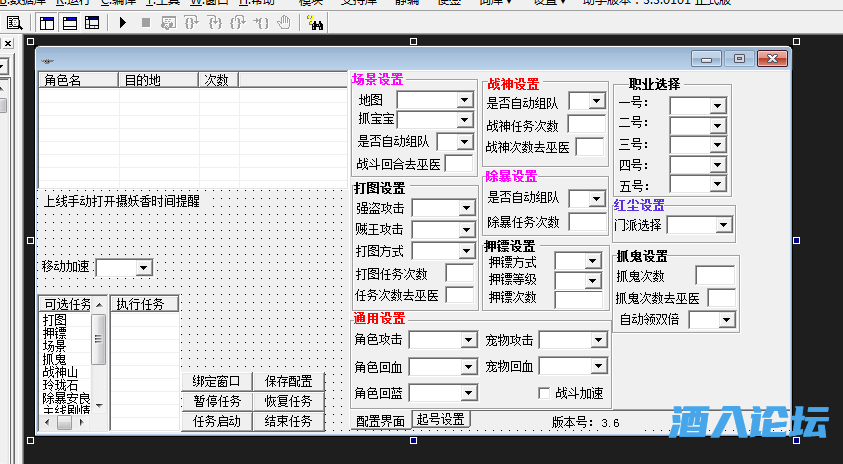Viewport: 843px width, 464px height.
Task: Open the 移动加速 dropdown
Action: click(143, 267)
